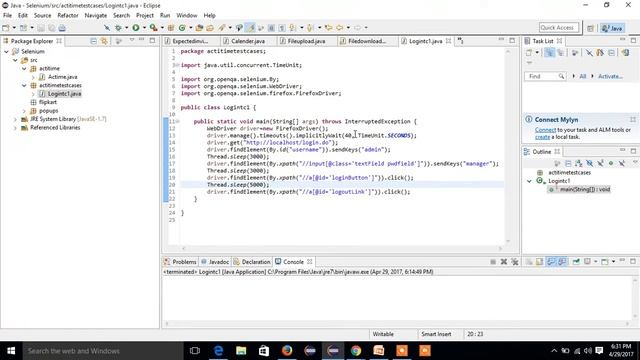Click Display Selected Console monitor icon
Viewport: 640px width, 360px height.
[587, 262]
